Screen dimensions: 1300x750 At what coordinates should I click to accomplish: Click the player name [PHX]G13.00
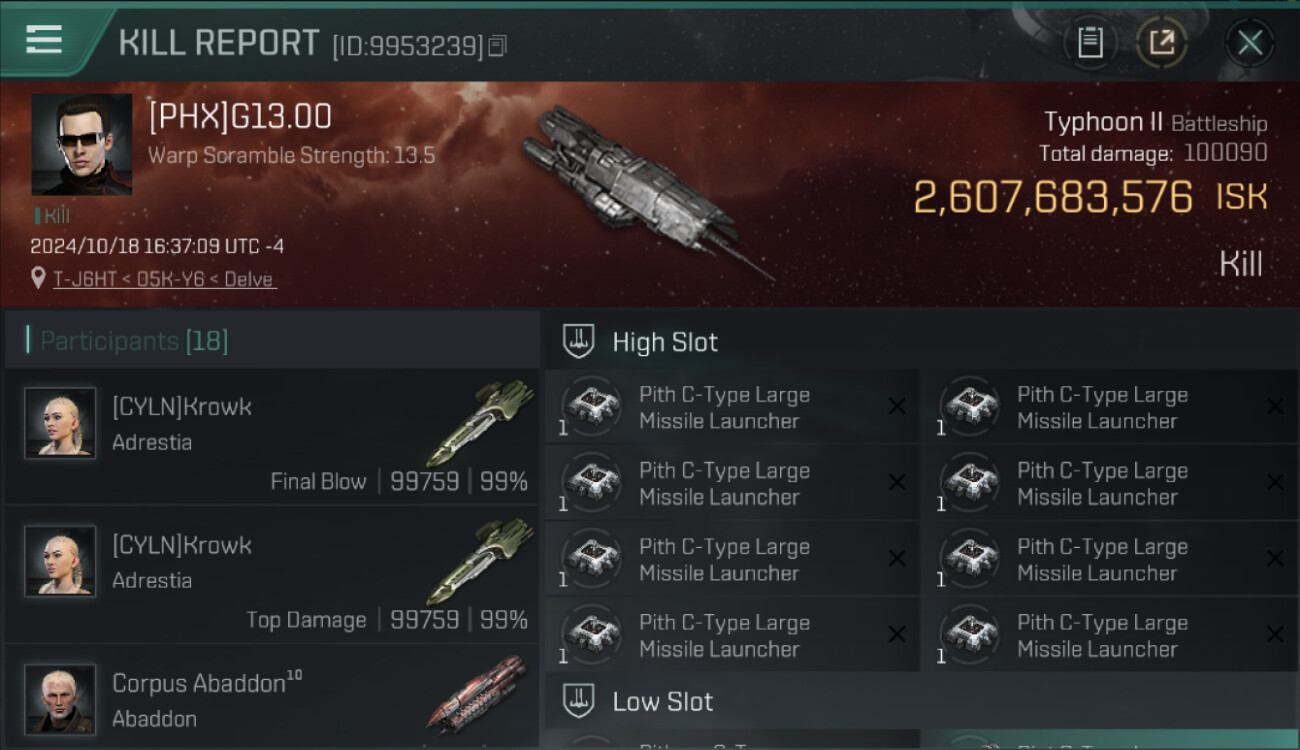click(240, 117)
